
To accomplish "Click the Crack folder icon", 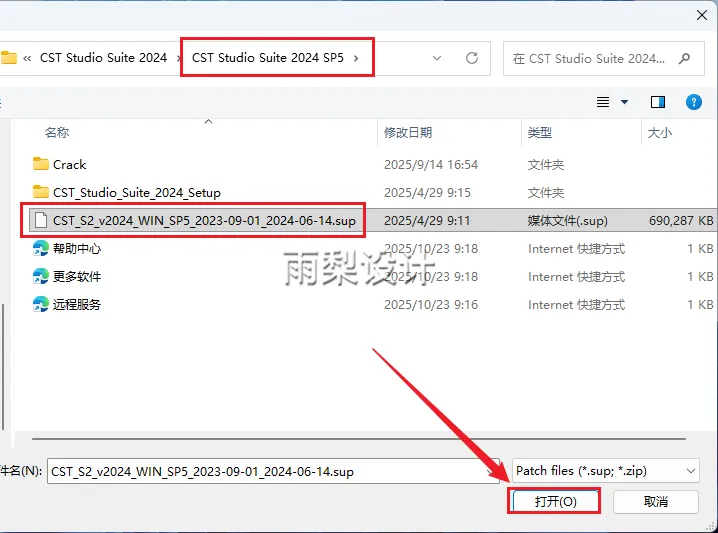I will tap(40, 163).
